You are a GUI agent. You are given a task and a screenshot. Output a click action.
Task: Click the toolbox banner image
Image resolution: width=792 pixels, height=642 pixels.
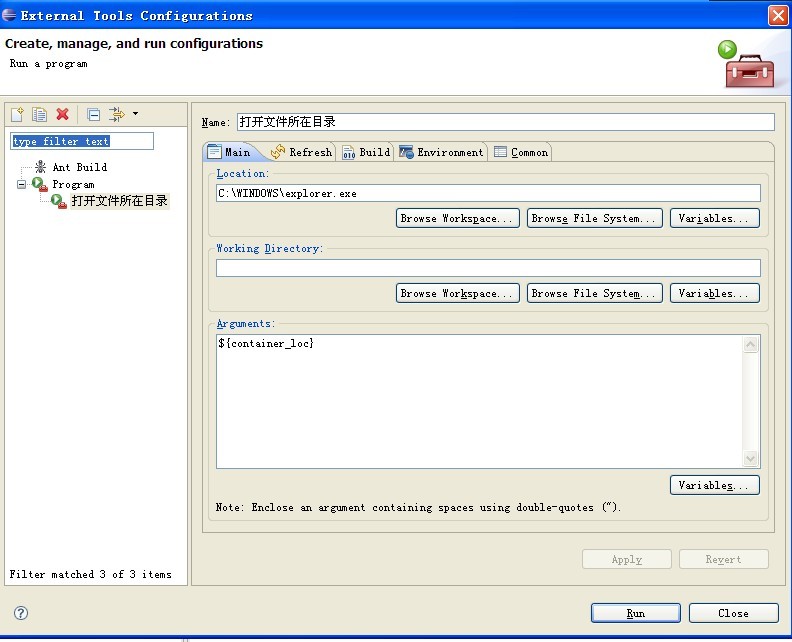pos(746,65)
